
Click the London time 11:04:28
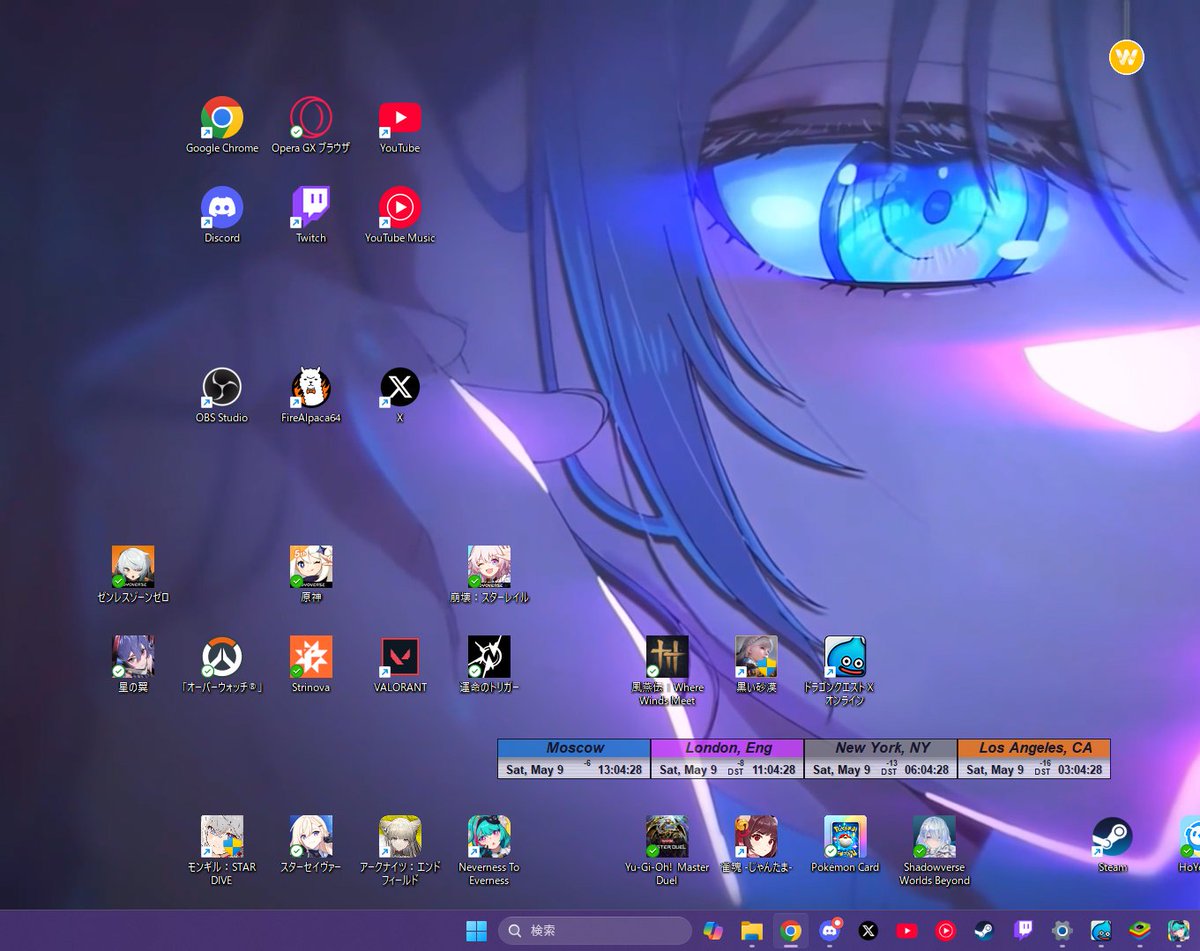click(x=773, y=770)
